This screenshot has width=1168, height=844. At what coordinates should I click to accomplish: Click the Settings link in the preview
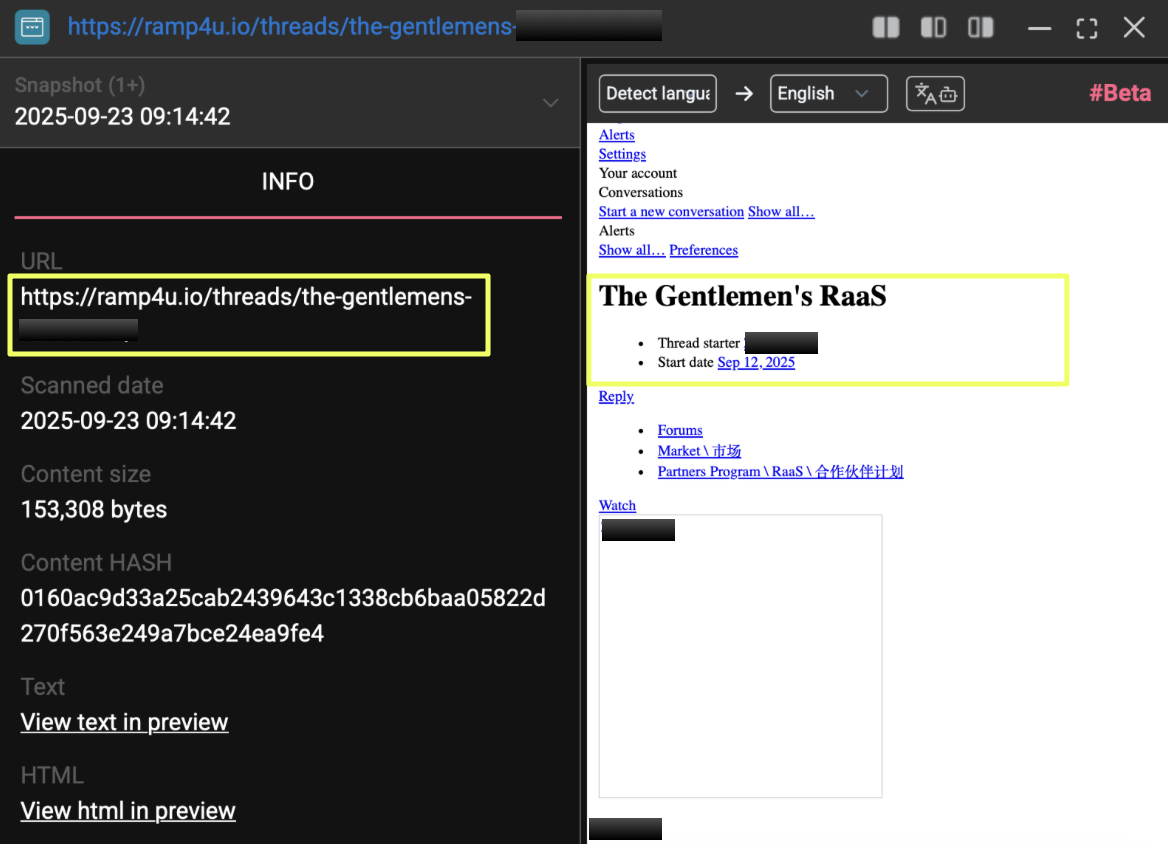622,154
